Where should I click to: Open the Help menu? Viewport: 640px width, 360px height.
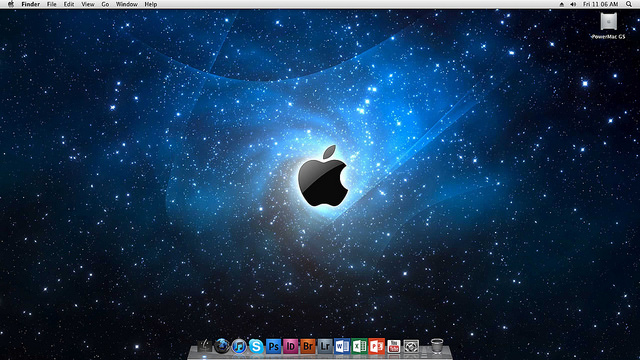coord(151,4)
